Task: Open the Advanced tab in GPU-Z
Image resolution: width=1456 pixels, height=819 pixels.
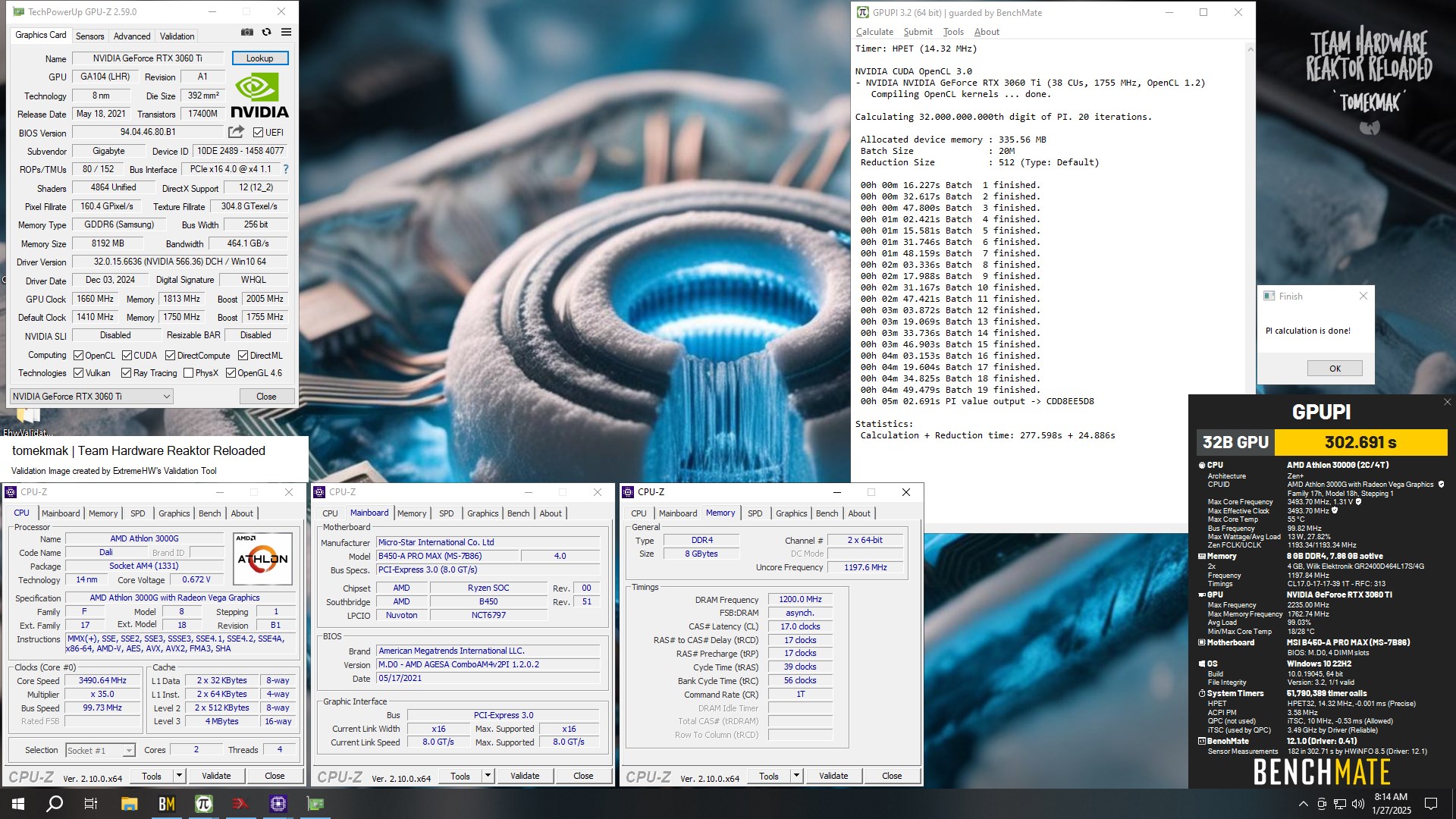Action: point(132,36)
